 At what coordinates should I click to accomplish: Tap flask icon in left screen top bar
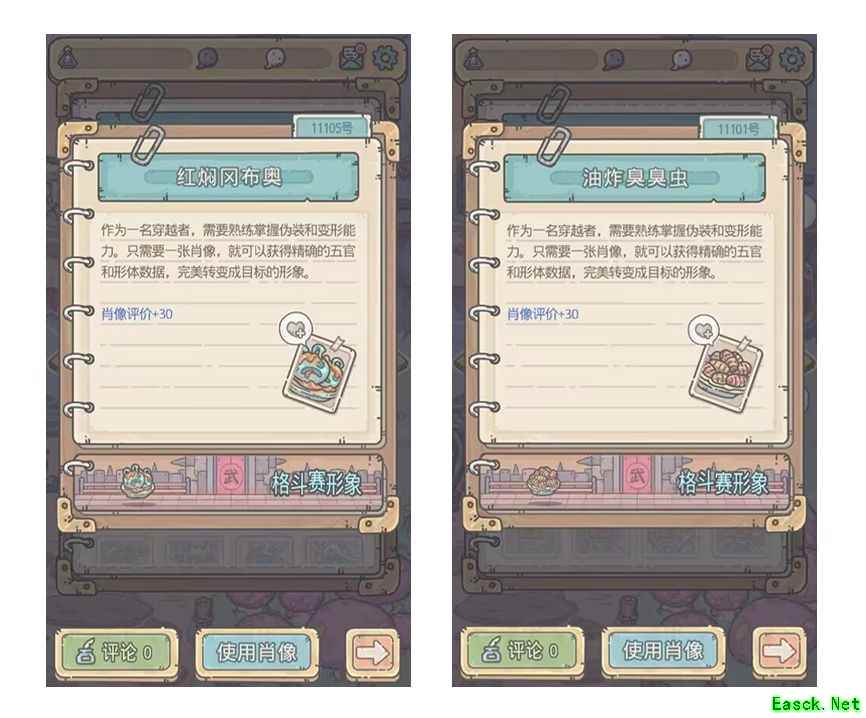67,56
